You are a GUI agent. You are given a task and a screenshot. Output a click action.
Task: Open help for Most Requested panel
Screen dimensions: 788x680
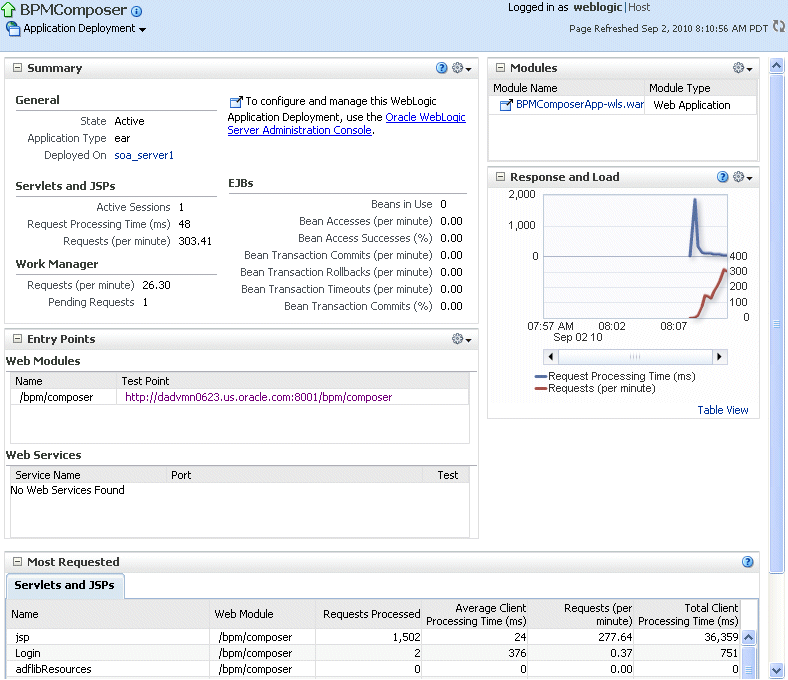(x=747, y=562)
